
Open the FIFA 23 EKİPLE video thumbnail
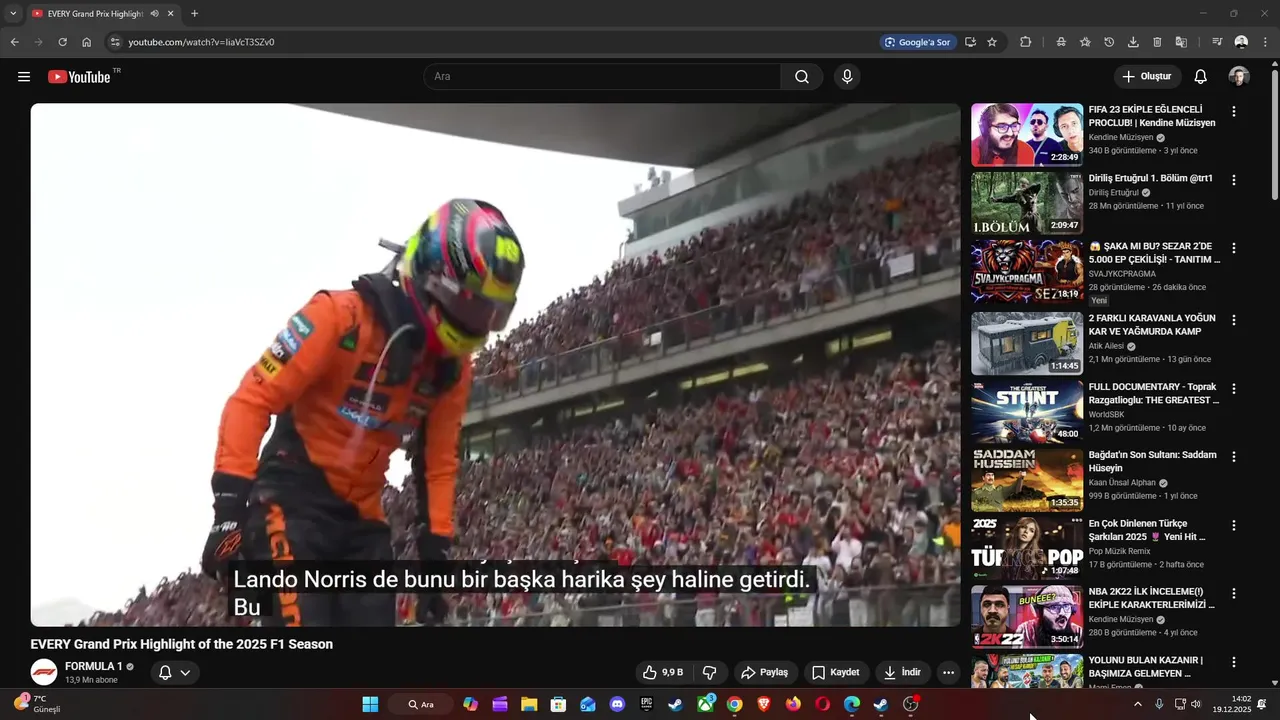[x=1027, y=134]
